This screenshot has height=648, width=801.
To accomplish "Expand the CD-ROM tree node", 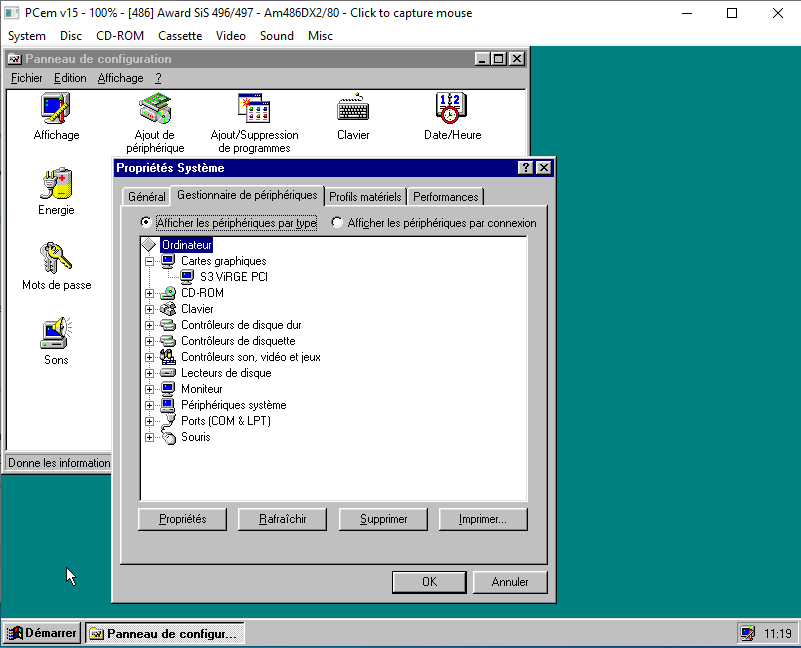I will (x=150, y=293).
